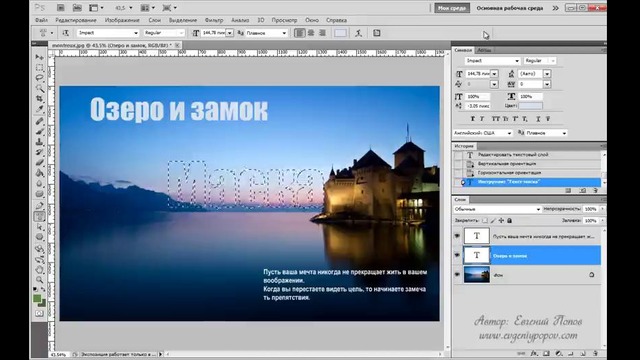
Task: Open the 'Фильтр' menu
Action: (214, 20)
